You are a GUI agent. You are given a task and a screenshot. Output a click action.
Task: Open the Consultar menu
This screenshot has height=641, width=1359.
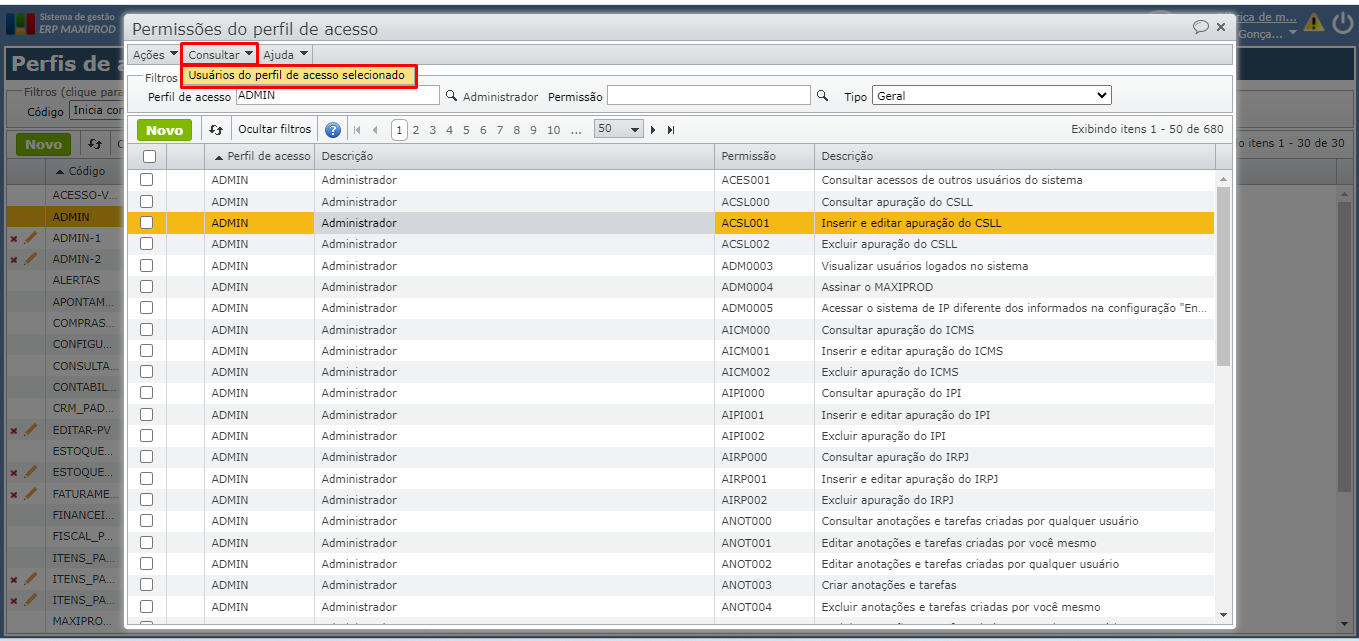pyautogui.click(x=220, y=54)
